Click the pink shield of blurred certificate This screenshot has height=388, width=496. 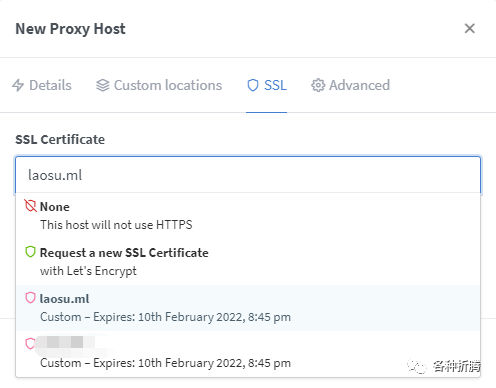pos(30,344)
